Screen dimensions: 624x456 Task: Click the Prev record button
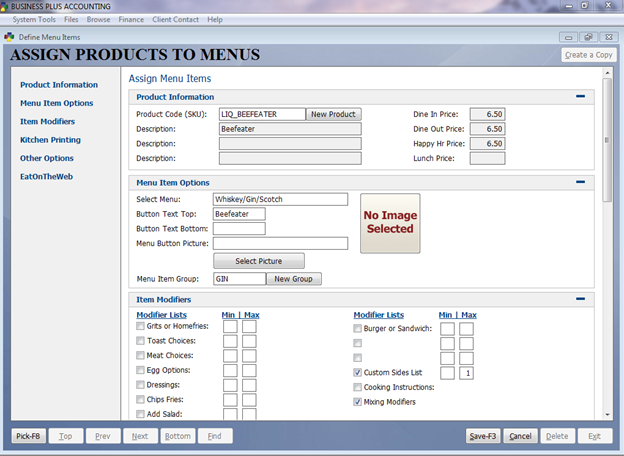click(x=103, y=436)
